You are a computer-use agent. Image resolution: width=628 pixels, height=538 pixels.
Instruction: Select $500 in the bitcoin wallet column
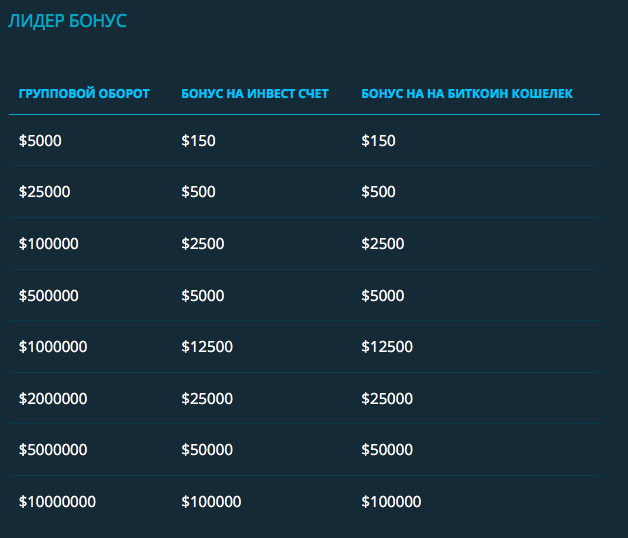click(378, 192)
